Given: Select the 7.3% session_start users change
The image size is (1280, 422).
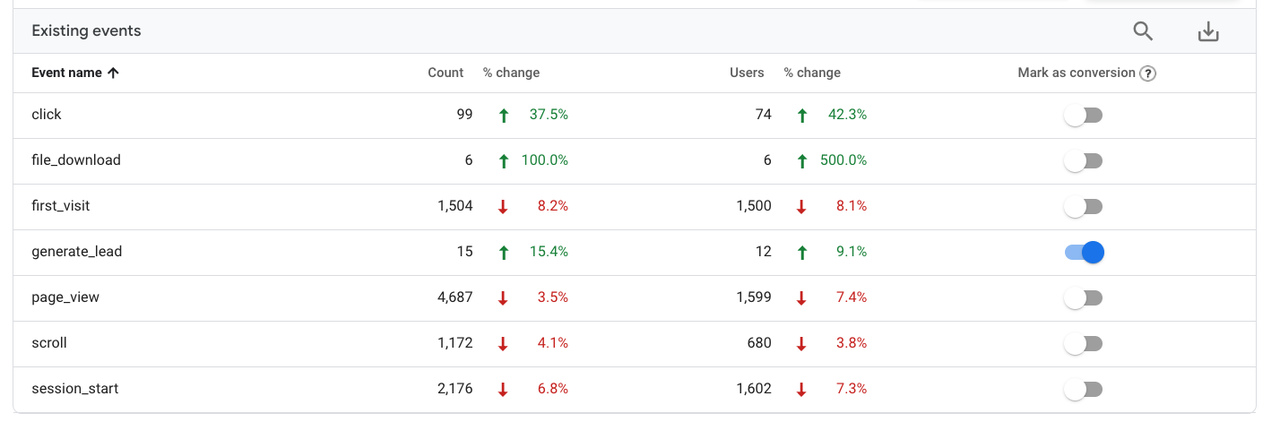Looking at the screenshot, I should 852,388.
